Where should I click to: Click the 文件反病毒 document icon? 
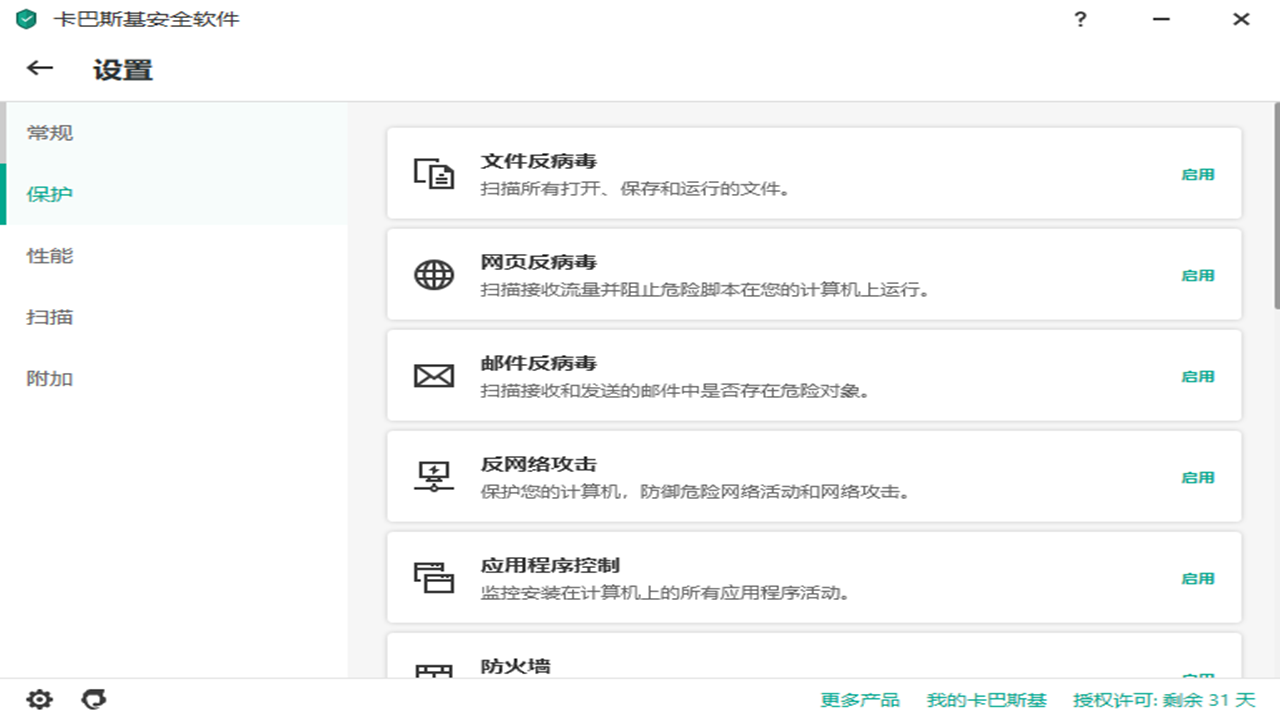pos(432,172)
